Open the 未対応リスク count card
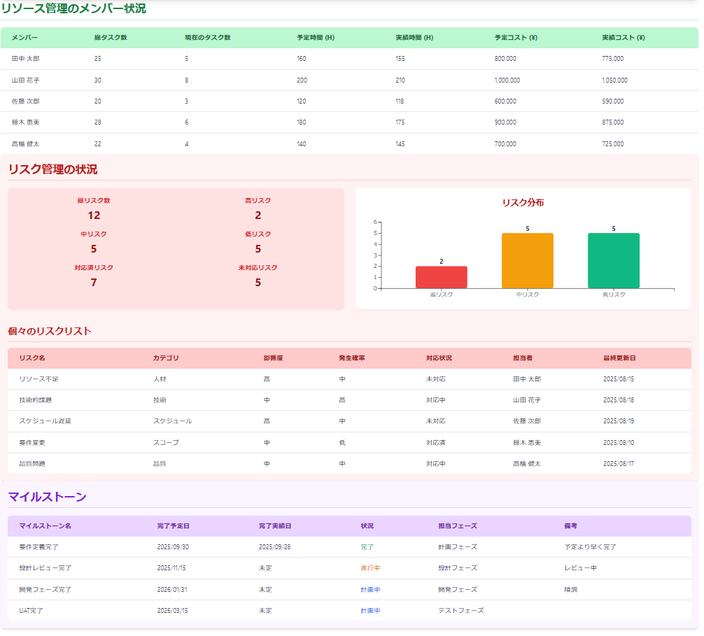Viewport: 704px width, 636px height. point(258,276)
